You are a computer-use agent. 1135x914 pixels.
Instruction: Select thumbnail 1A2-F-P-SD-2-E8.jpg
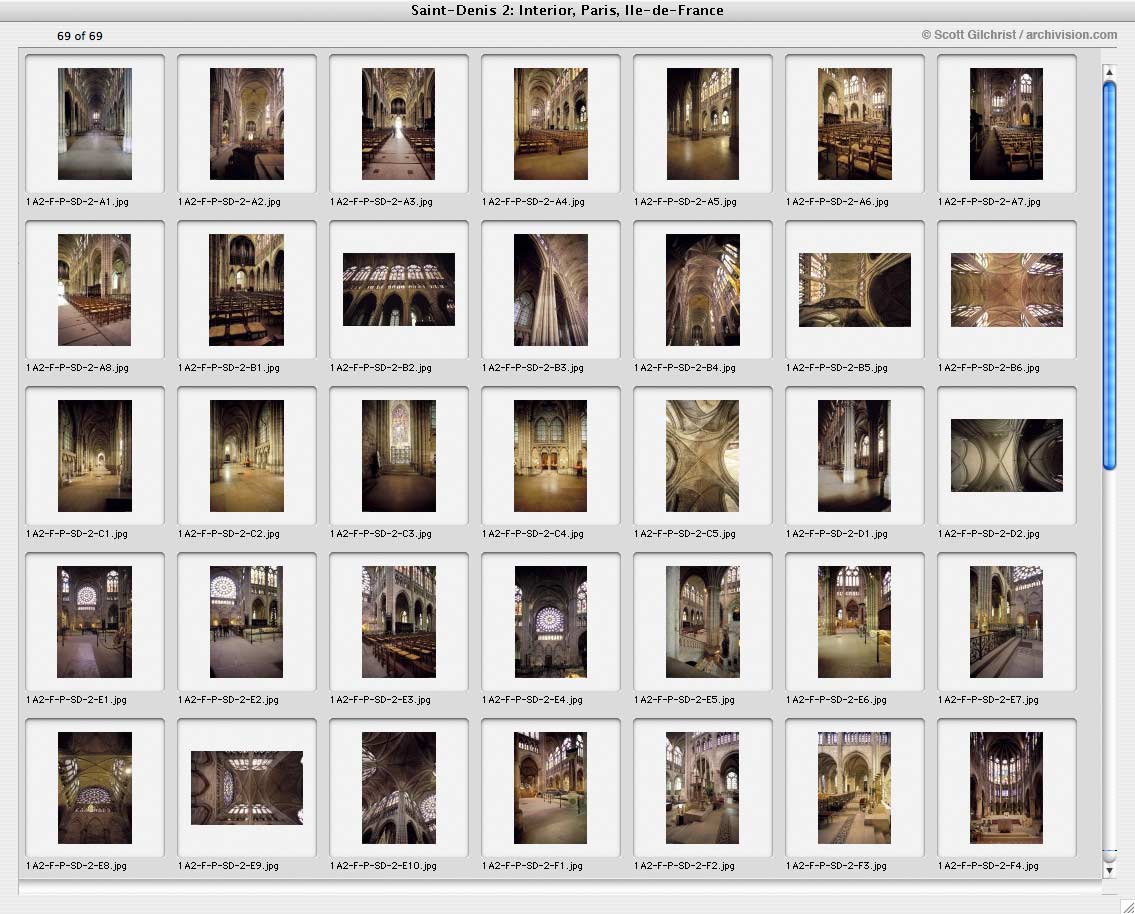[95, 788]
